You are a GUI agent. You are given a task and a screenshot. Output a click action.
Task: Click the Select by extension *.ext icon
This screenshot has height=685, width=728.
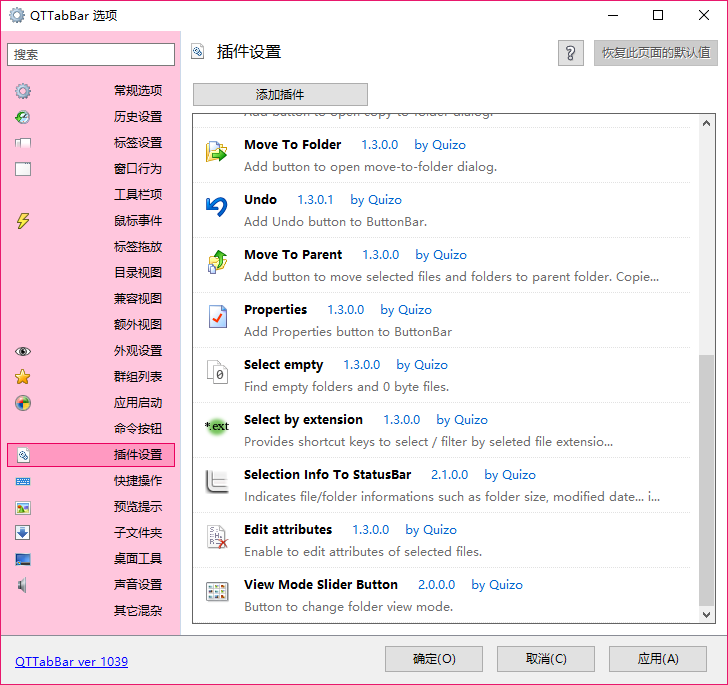tap(217, 426)
